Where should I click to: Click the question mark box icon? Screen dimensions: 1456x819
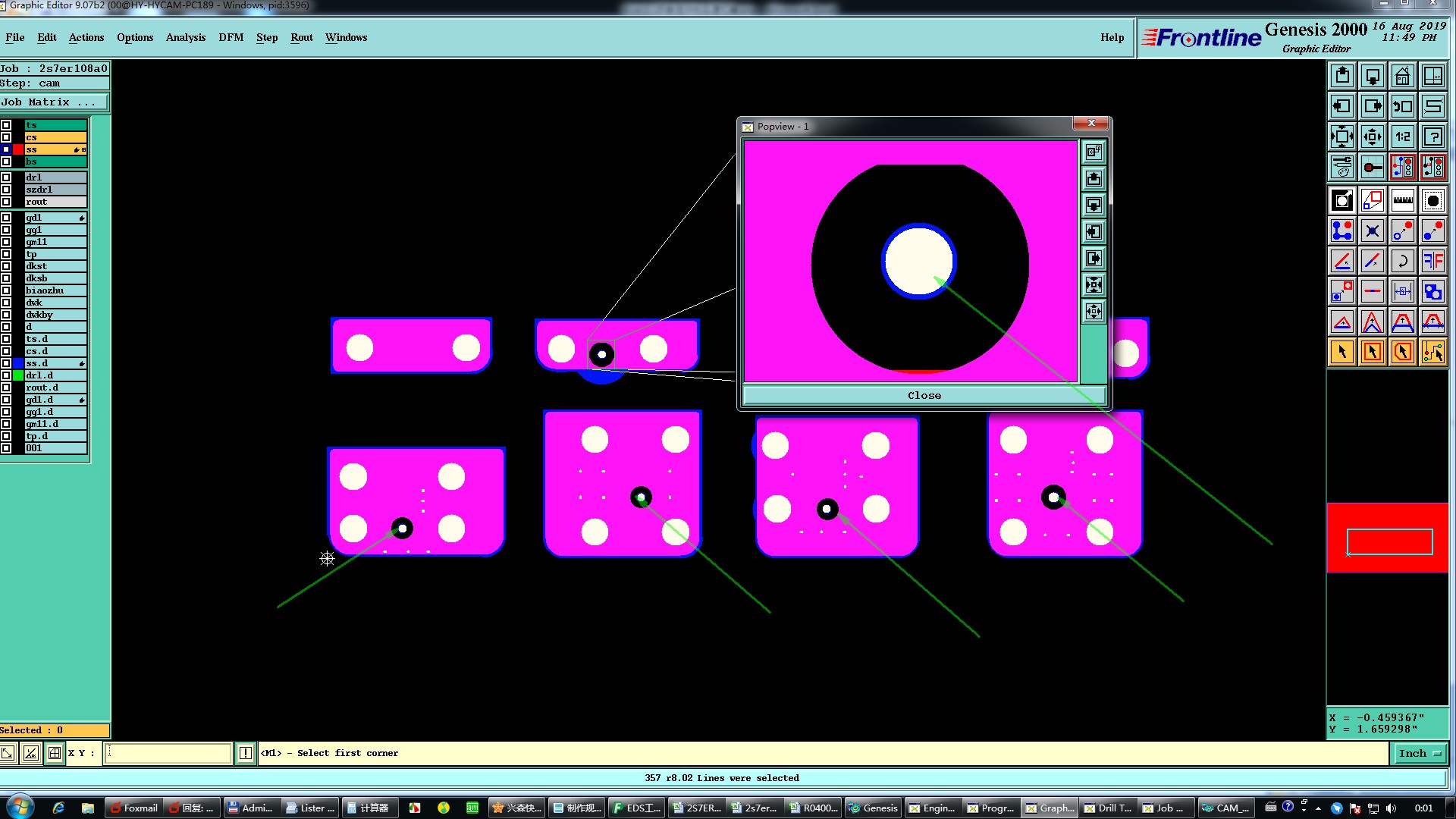[x=1432, y=136]
